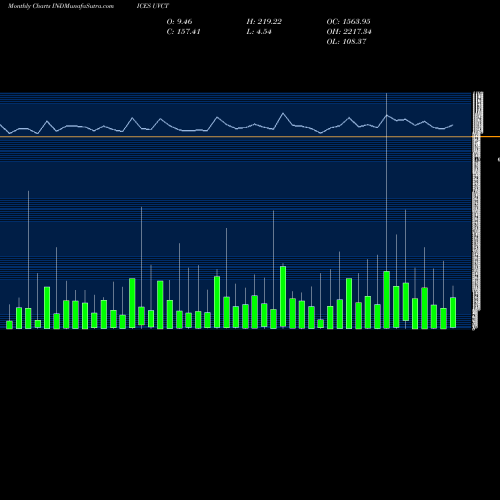This screenshot has height=500, width=500.
Task: Click the vertical price axis scale strip
Action: point(477,211)
